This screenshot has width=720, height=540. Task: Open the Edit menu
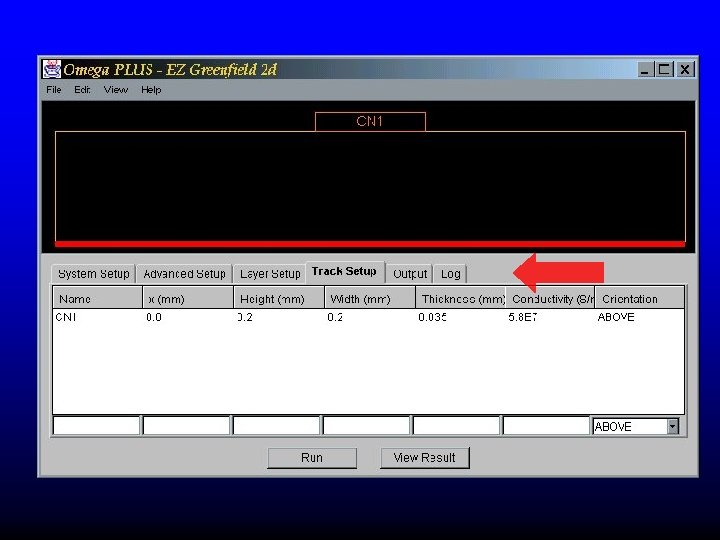click(82, 90)
